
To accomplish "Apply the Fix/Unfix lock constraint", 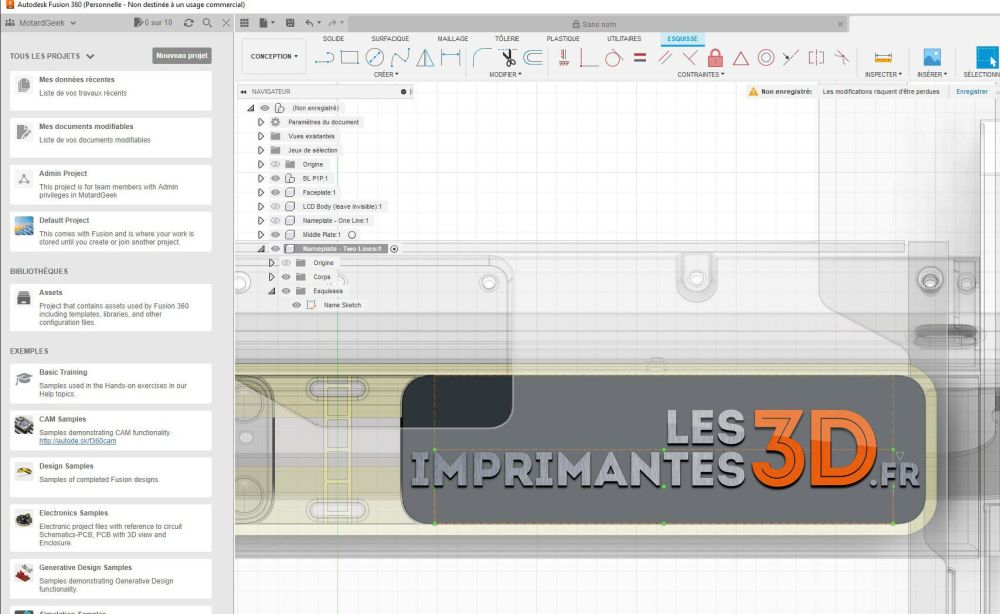I will coord(716,58).
